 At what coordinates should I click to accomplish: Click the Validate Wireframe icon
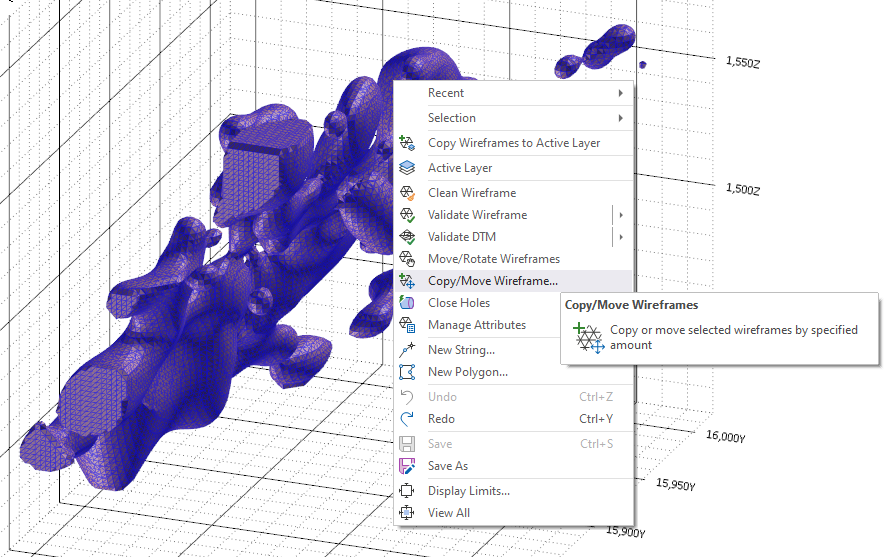tap(407, 215)
